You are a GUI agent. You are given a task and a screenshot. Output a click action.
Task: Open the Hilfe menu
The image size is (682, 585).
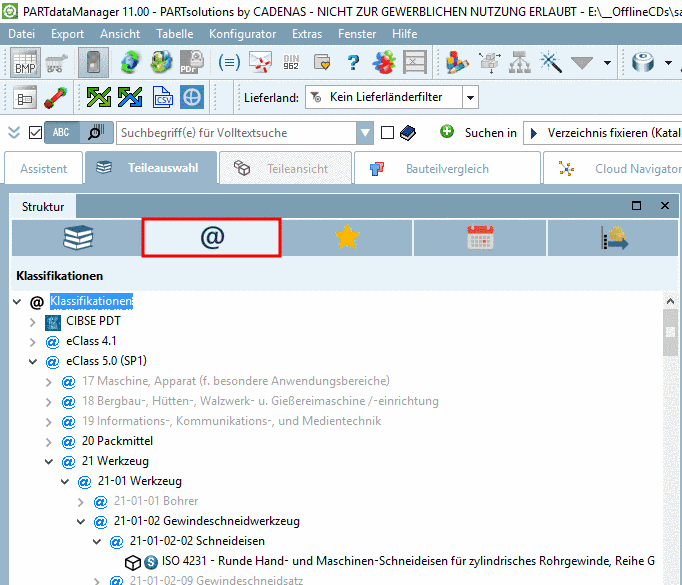click(x=405, y=34)
